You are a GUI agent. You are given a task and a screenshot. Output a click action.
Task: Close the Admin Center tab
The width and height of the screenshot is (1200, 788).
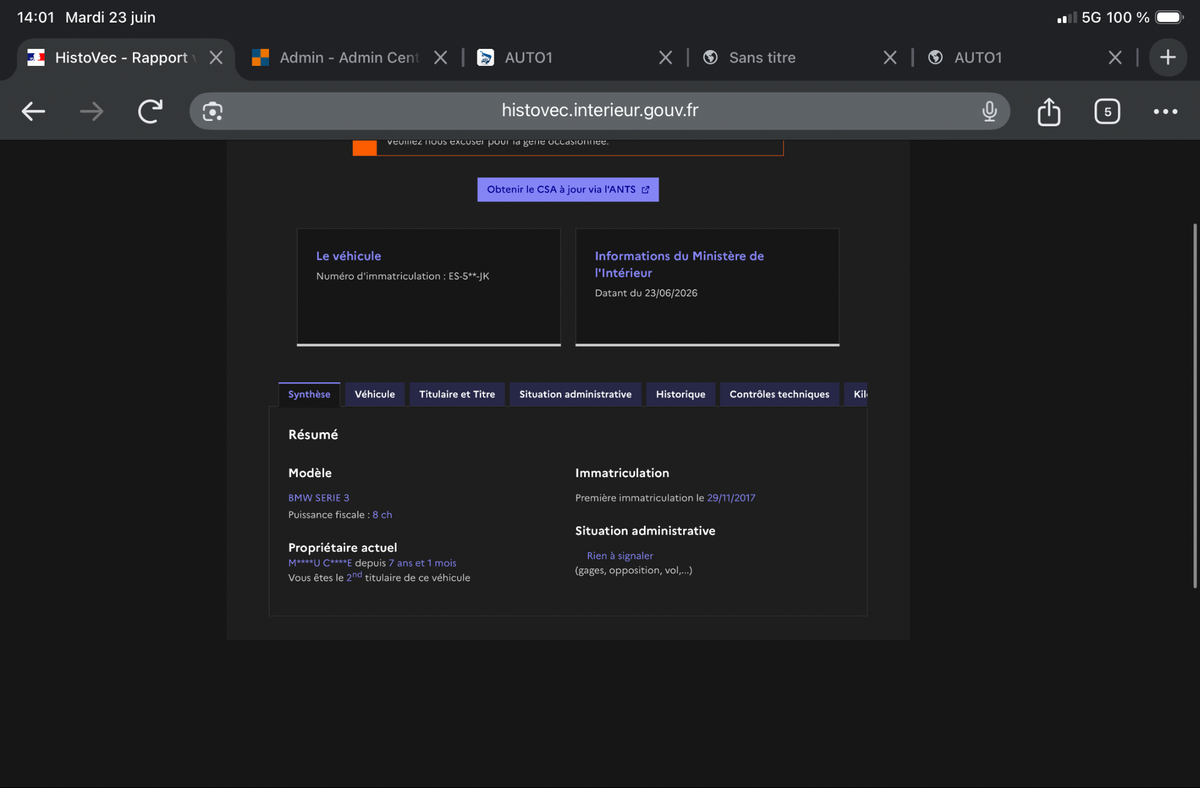pos(440,58)
